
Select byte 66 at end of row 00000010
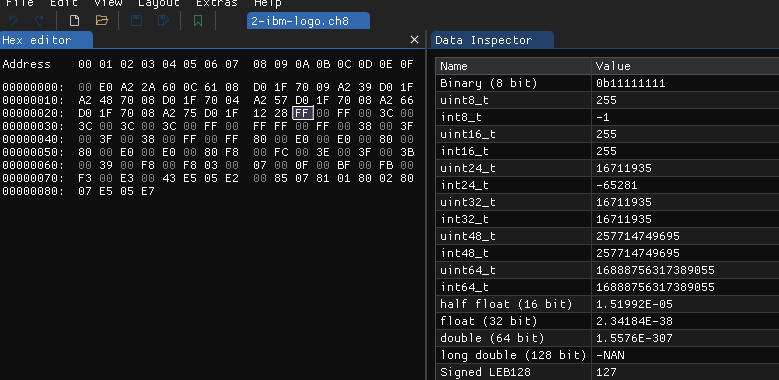[406, 100]
